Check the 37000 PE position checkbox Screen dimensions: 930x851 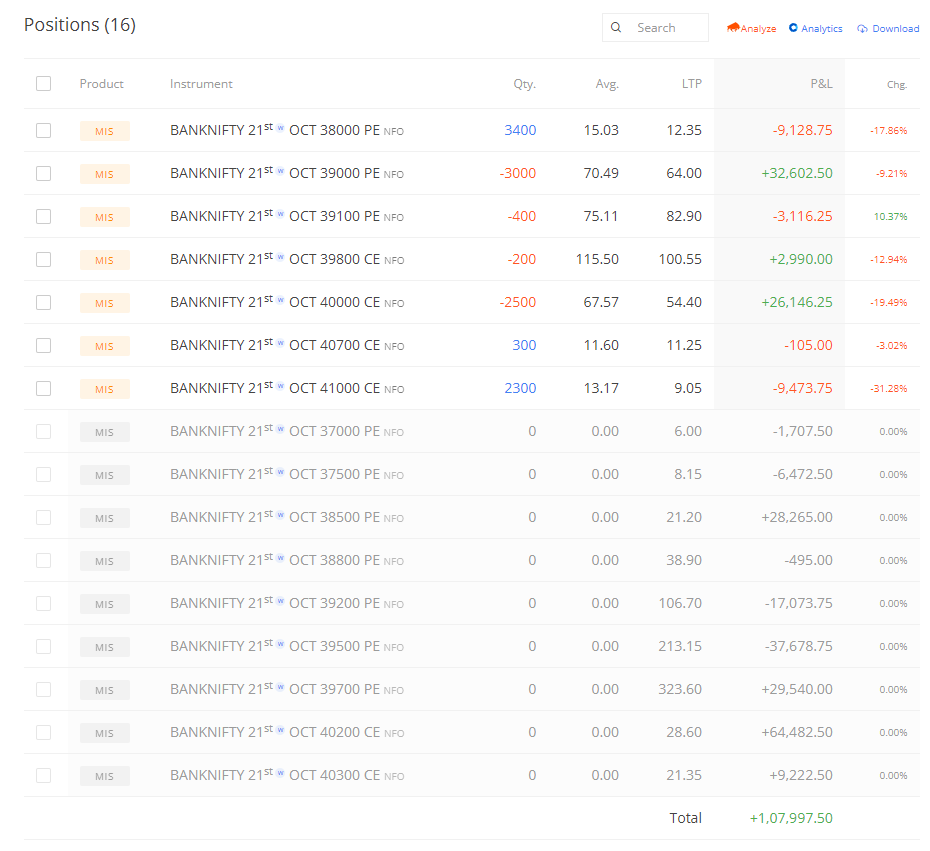pos(43,431)
